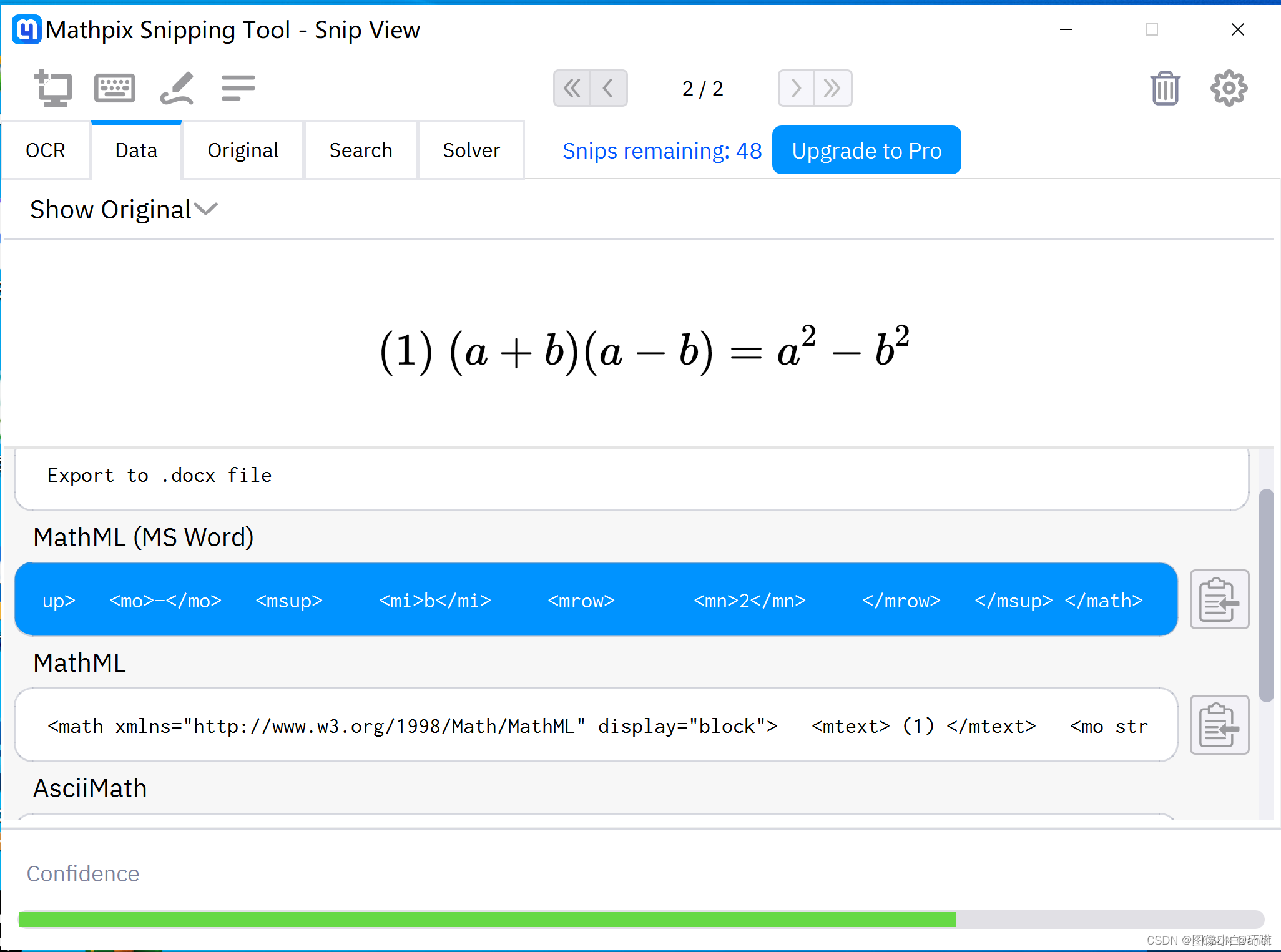Open settings with the gear icon
Screen dimensions: 1281x952
pyautogui.click(x=1228, y=88)
